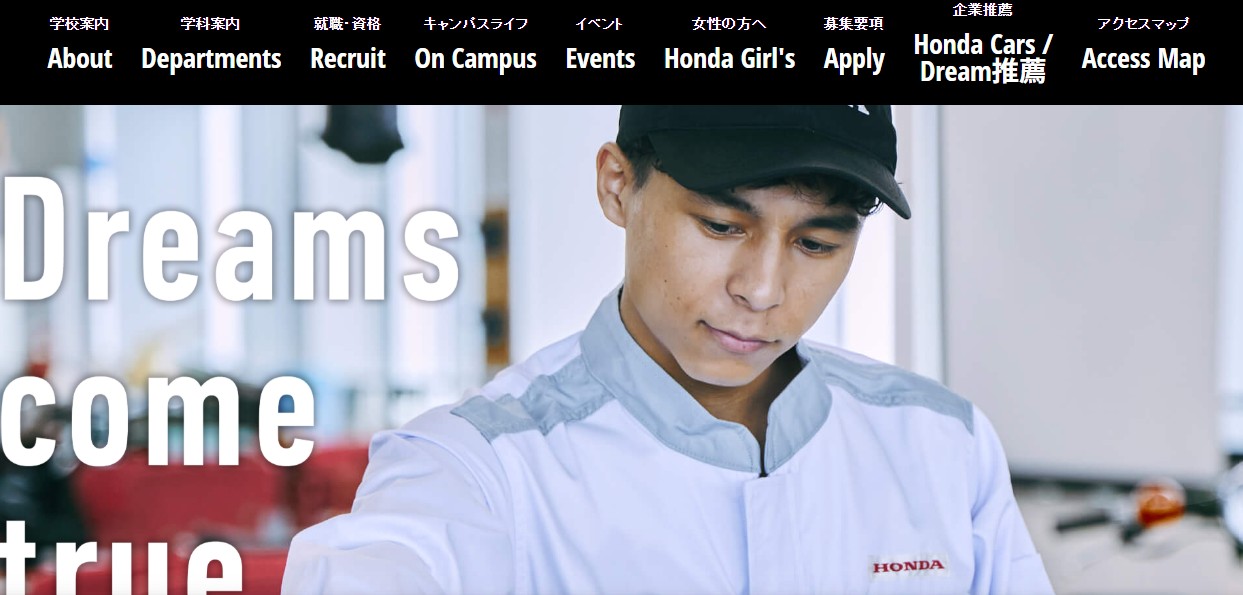Click the 学校案内 label
The width and height of the screenshot is (1243, 595).
[x=80, y=24]
